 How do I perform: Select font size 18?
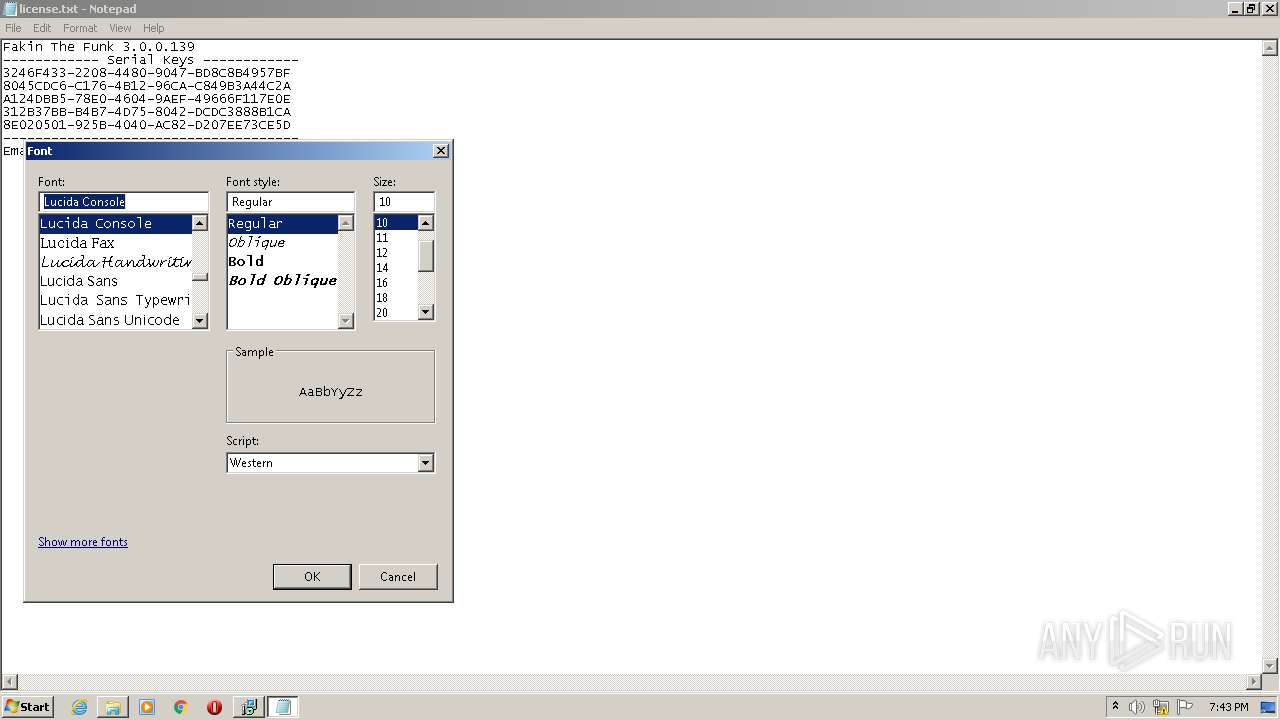tap(395, 298)
